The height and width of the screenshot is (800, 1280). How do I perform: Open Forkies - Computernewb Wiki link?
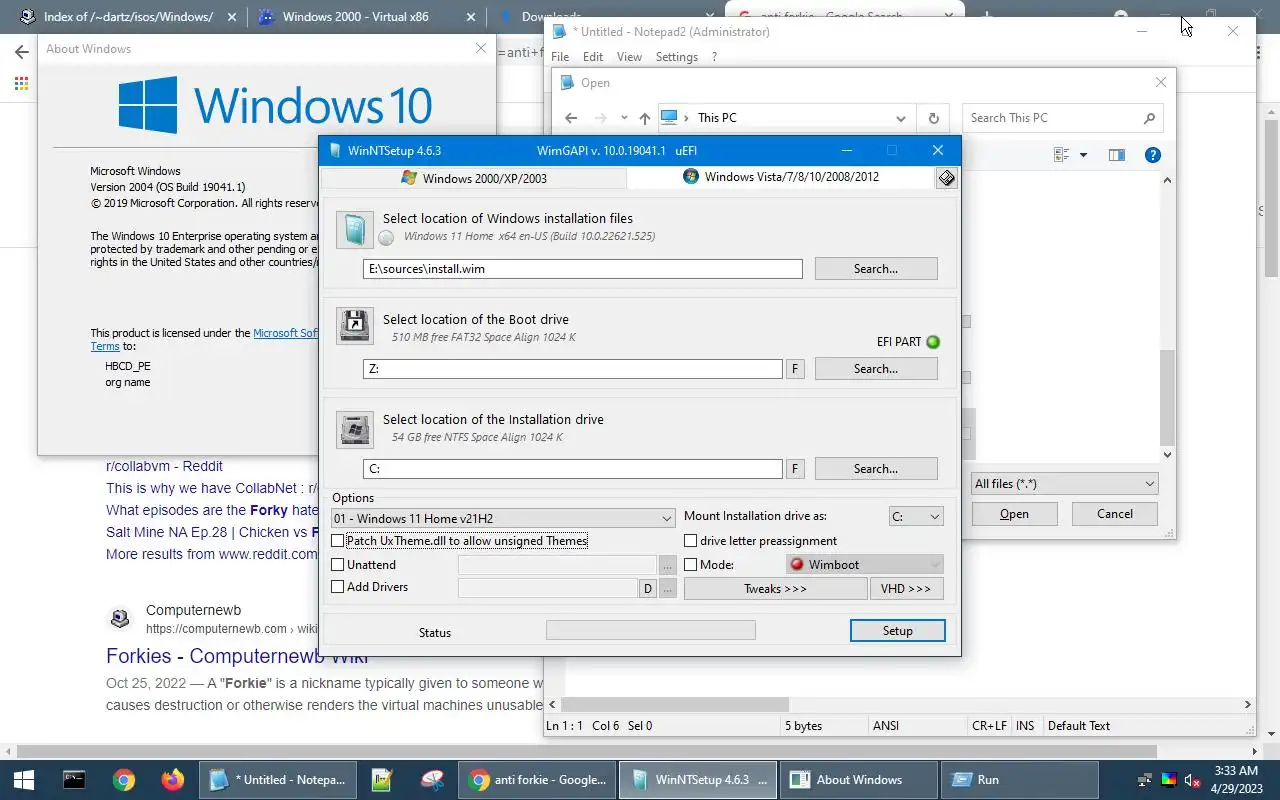(237, 657)
